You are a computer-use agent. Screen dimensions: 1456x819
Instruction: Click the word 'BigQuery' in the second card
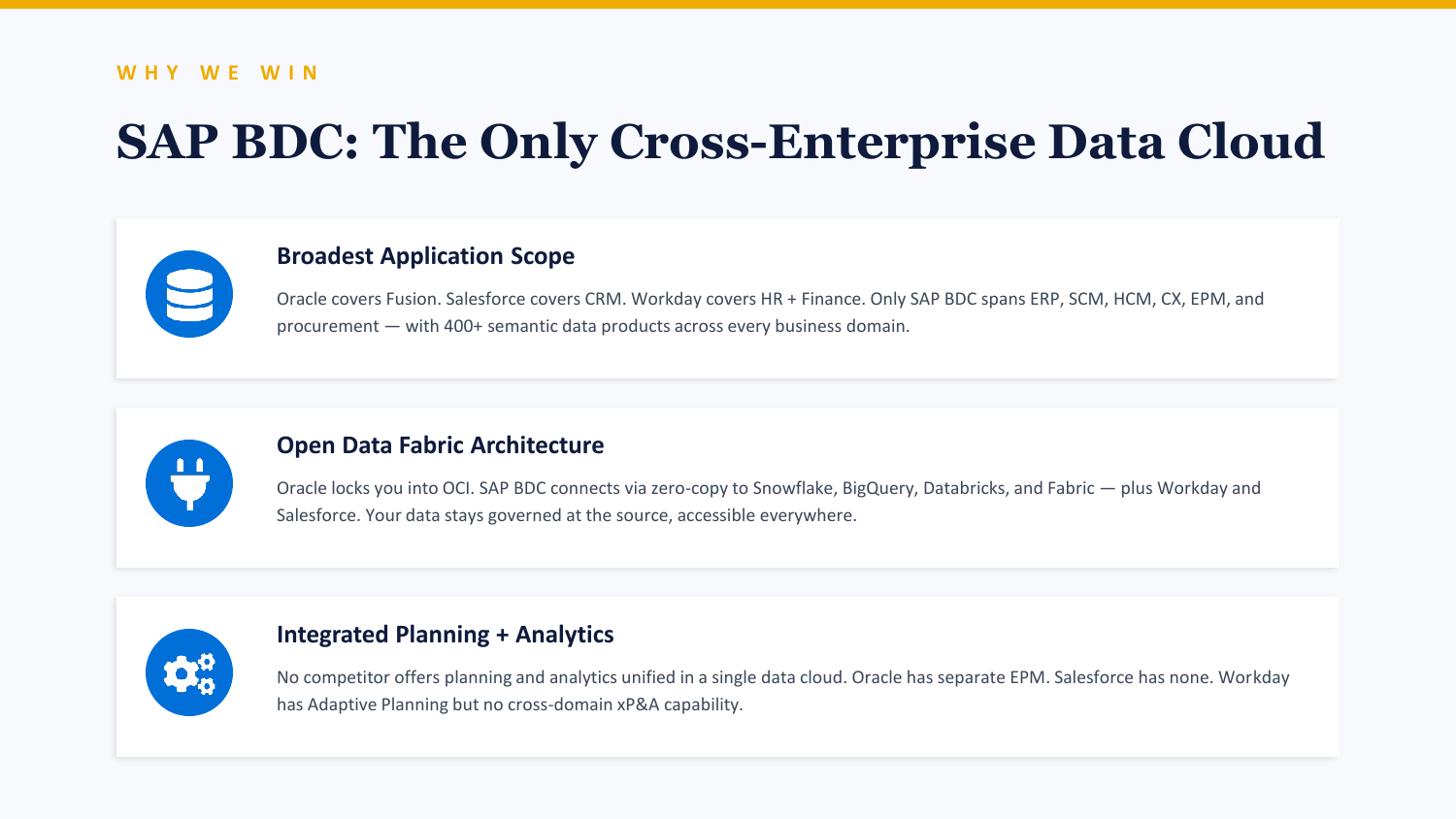tap(877, 488)
